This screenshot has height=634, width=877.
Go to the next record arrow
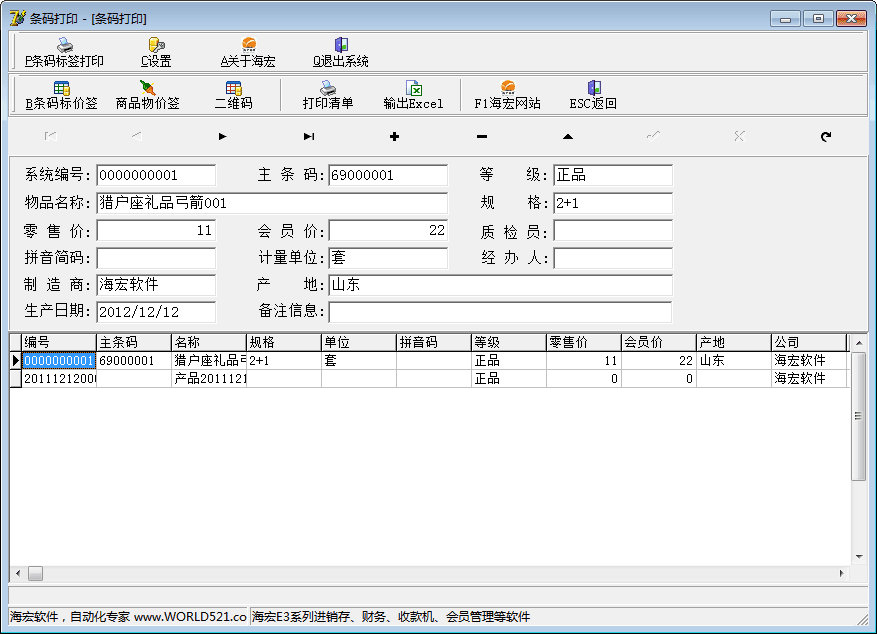point(222,136)
